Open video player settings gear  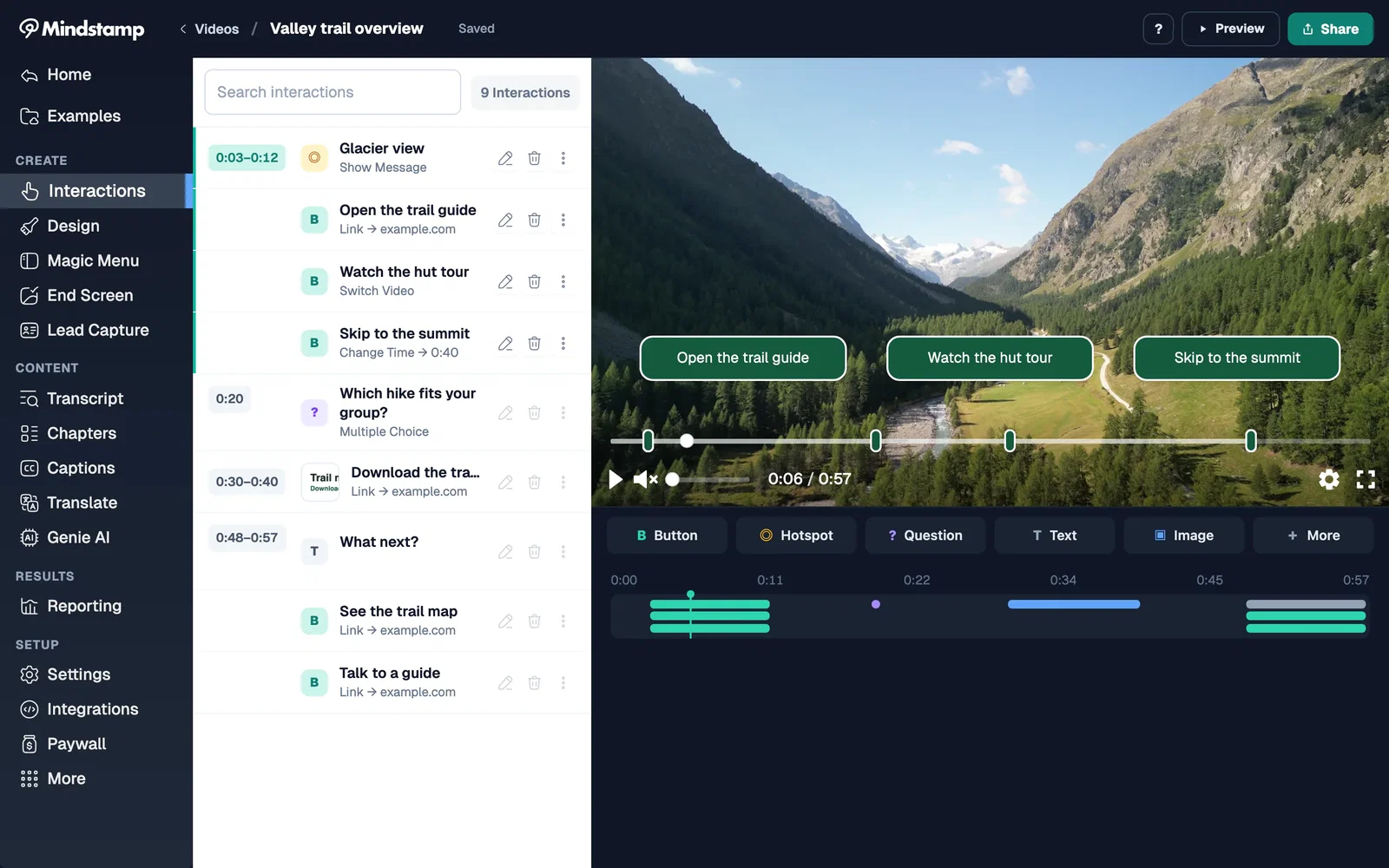(1329, 479)
